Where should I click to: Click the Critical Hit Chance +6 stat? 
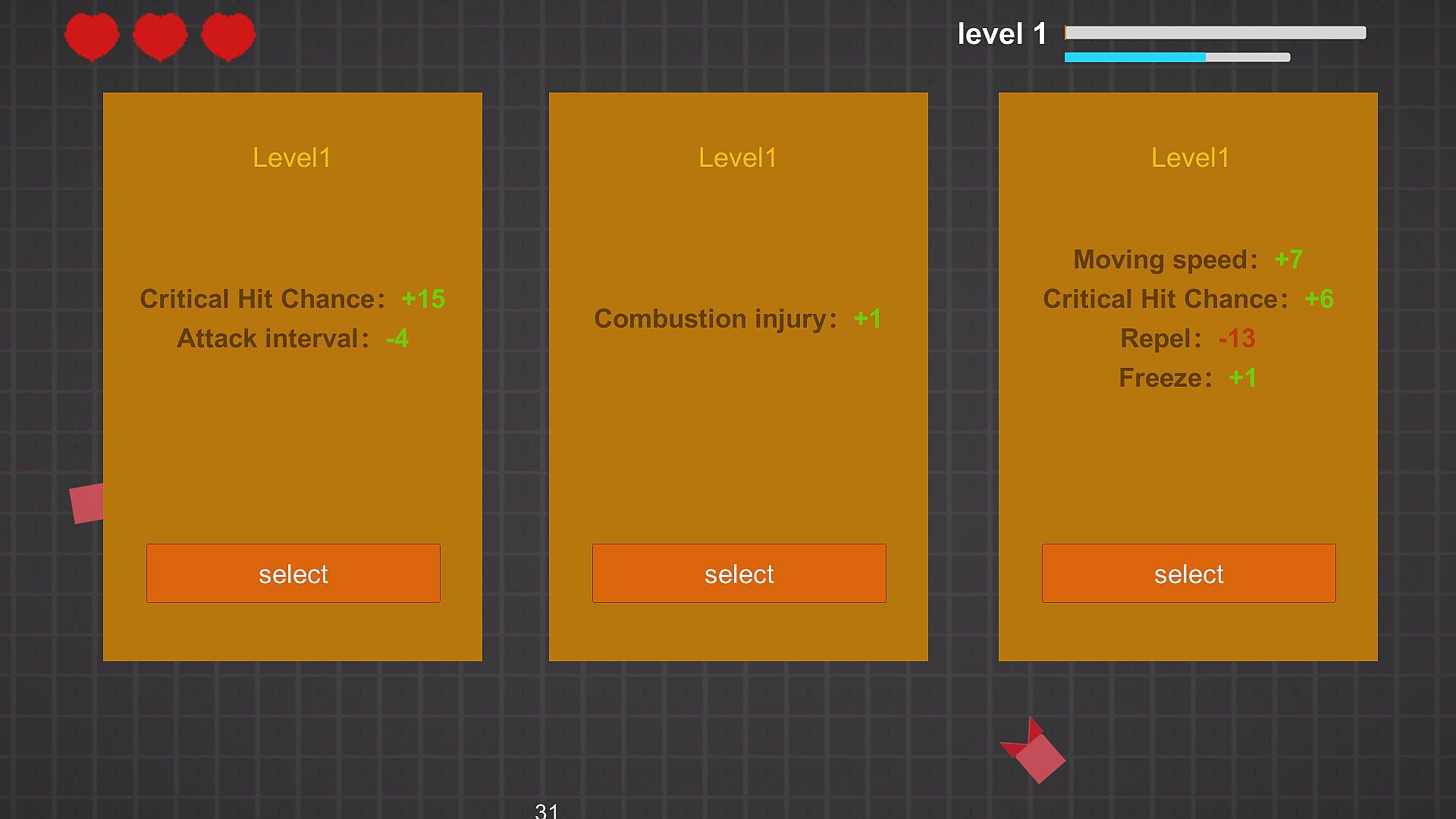coord(1188,299)
